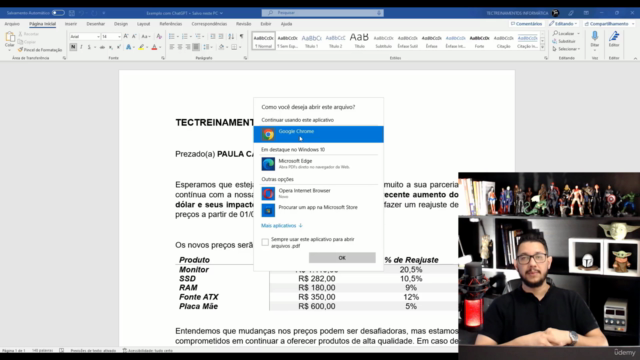Viewport: 640px width, 360px height.
Task: Click the align right icon
Action: (x=188, y=47)
